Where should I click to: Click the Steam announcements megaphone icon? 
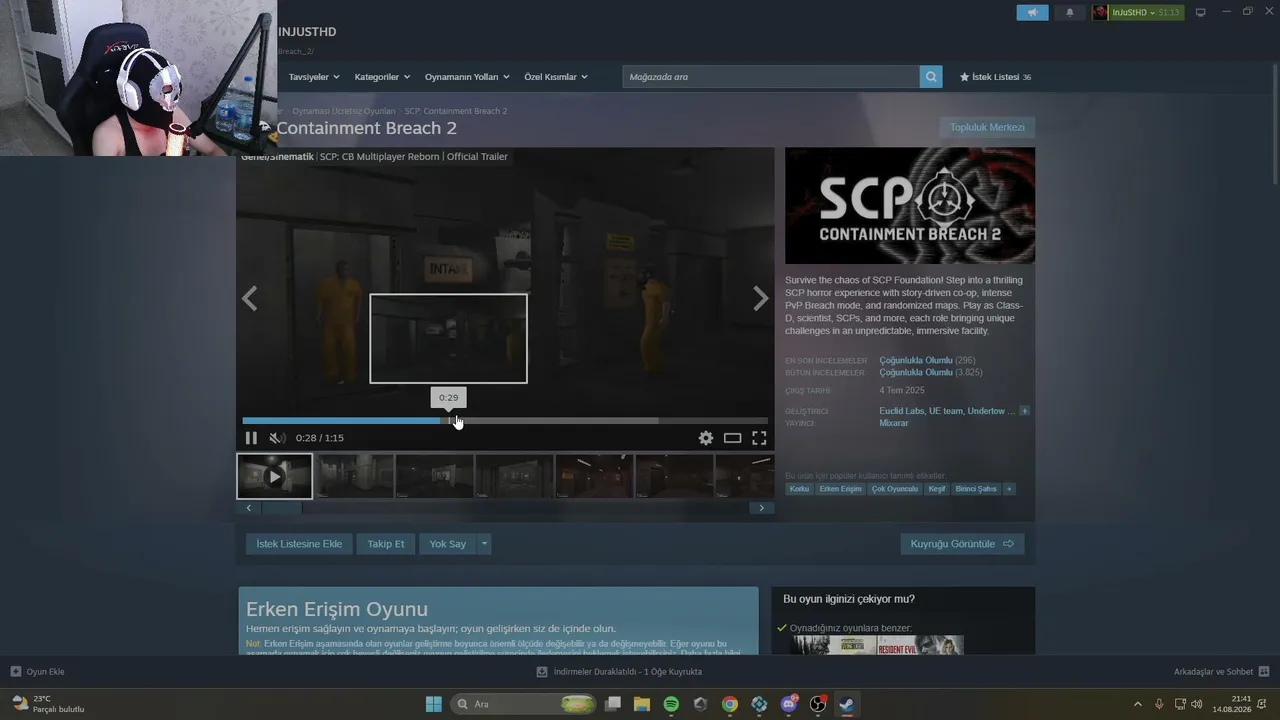(x=1032, y=13)
